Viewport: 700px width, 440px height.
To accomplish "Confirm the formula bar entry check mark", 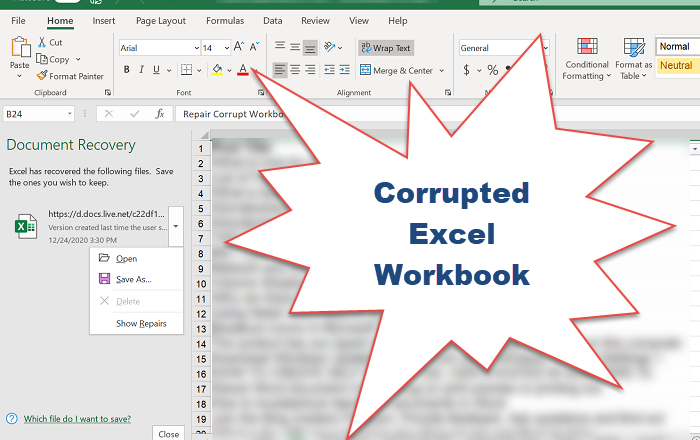I will 134,114.
